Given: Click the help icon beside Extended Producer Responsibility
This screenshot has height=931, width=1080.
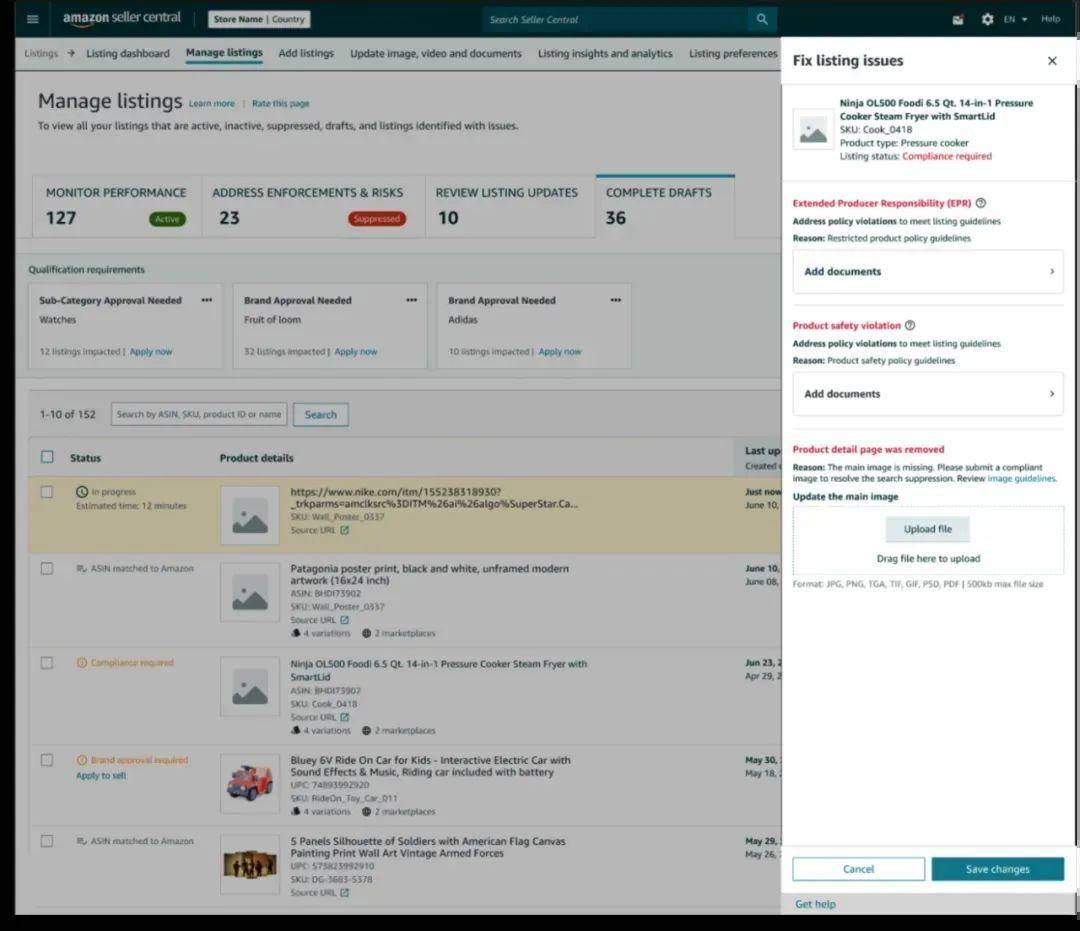Looking at the screenshot, I should point(981,203).
